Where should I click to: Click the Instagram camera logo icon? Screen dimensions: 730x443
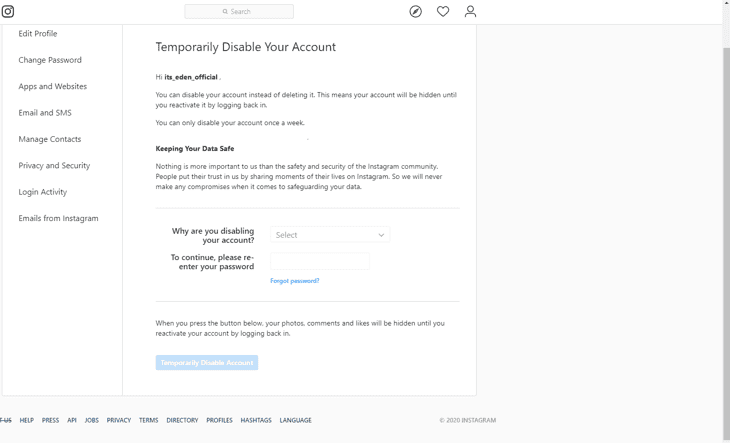tap(8, 11)
